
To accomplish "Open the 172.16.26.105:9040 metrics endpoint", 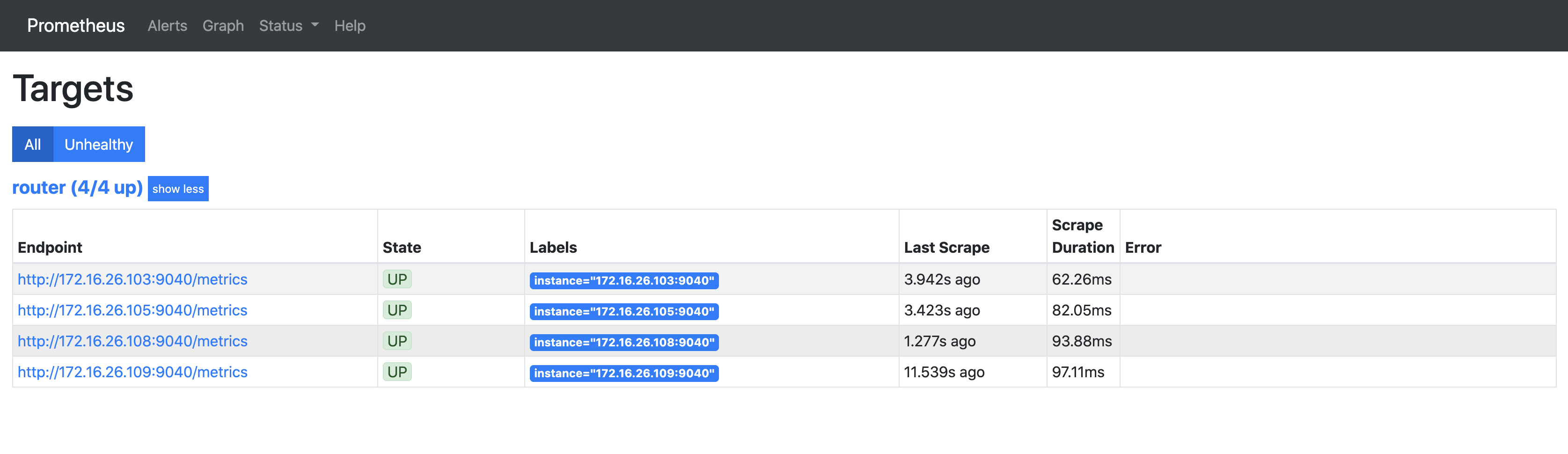I will (x=132, y=310).
